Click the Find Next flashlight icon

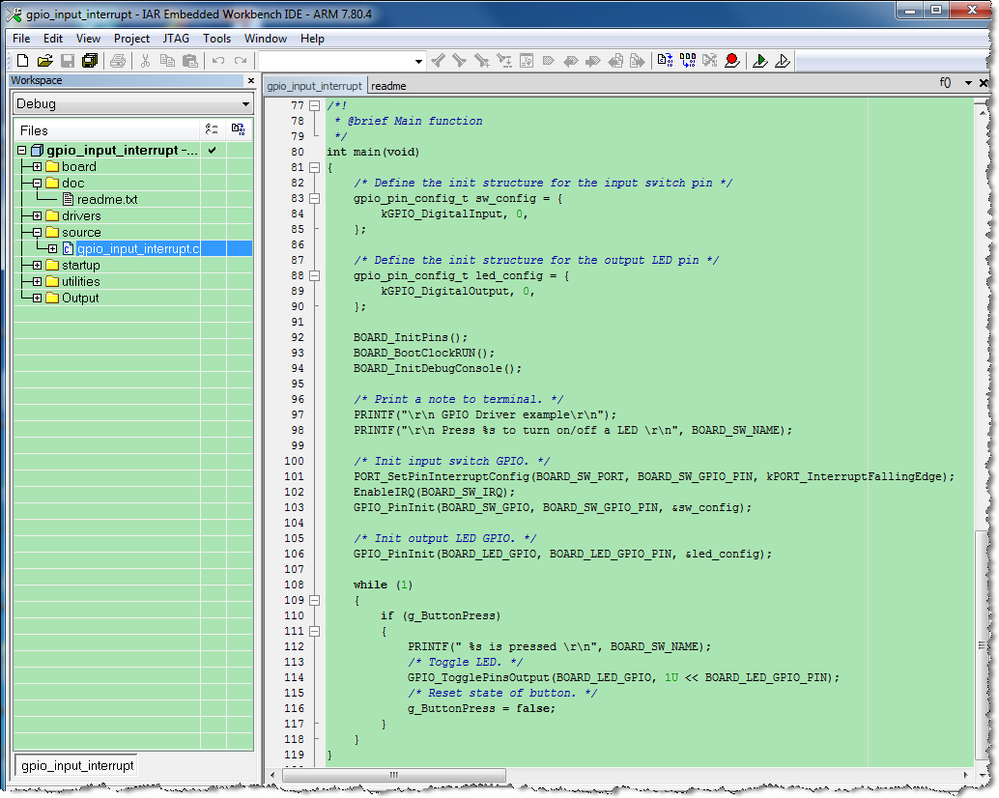(459, 61)
